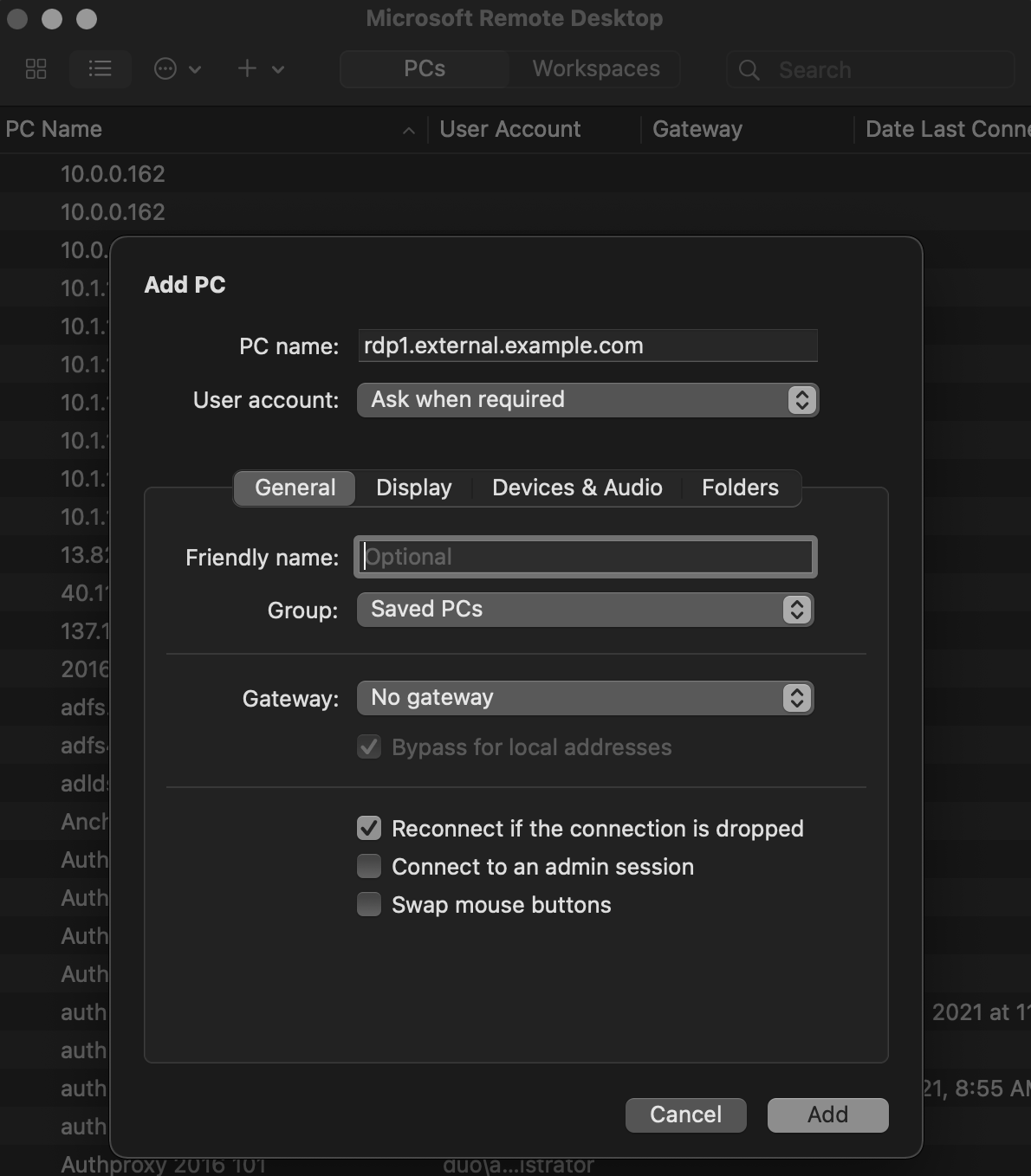Image resolution: width=1031 pixels, height=1176 pixels.
Task: Open the more options (ellipsis) menu
Action: 166,69
